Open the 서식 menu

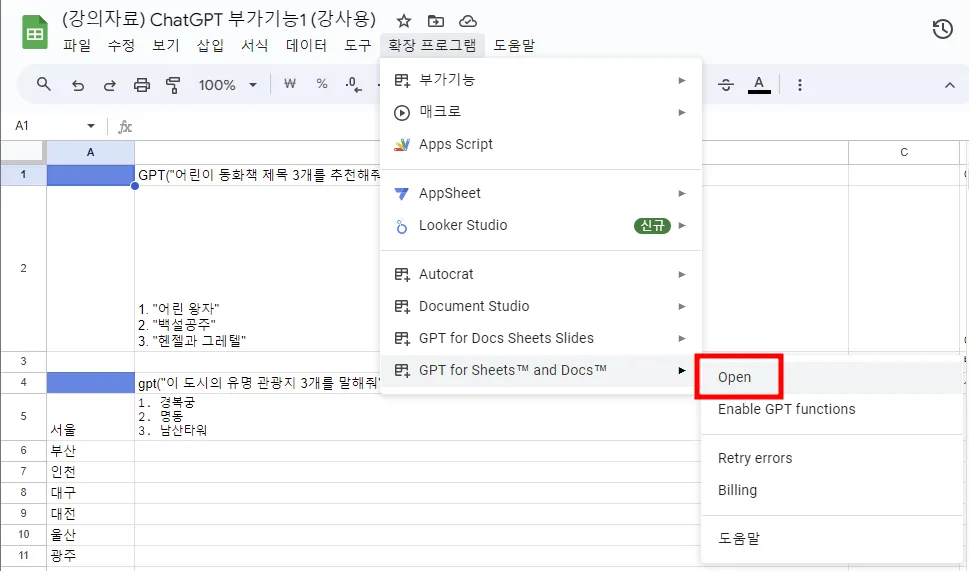click(255, 45)
